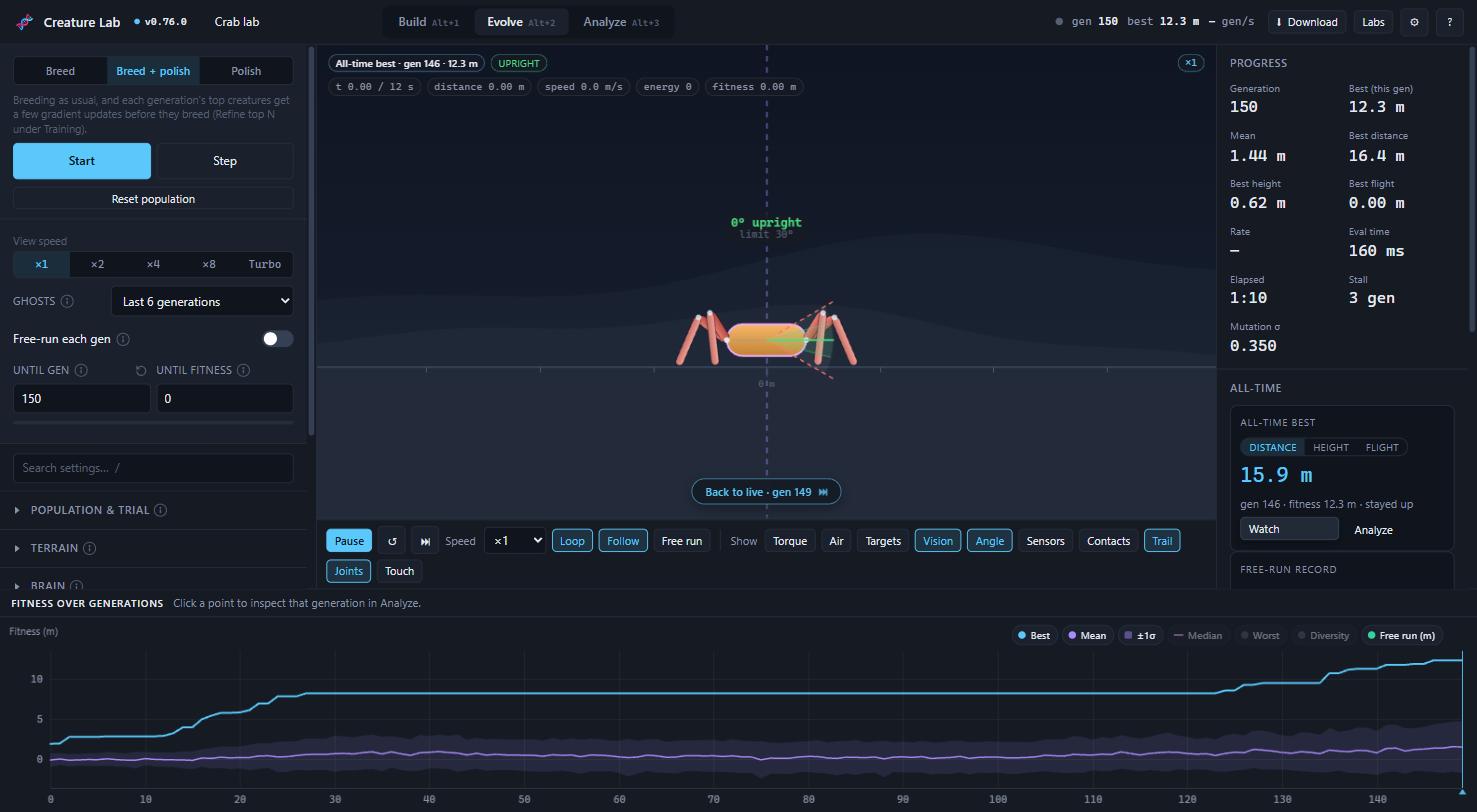Viewport: 1477px width, 812px height.
Task: Click the Until Fitness info icon
Action: point(243,370)
